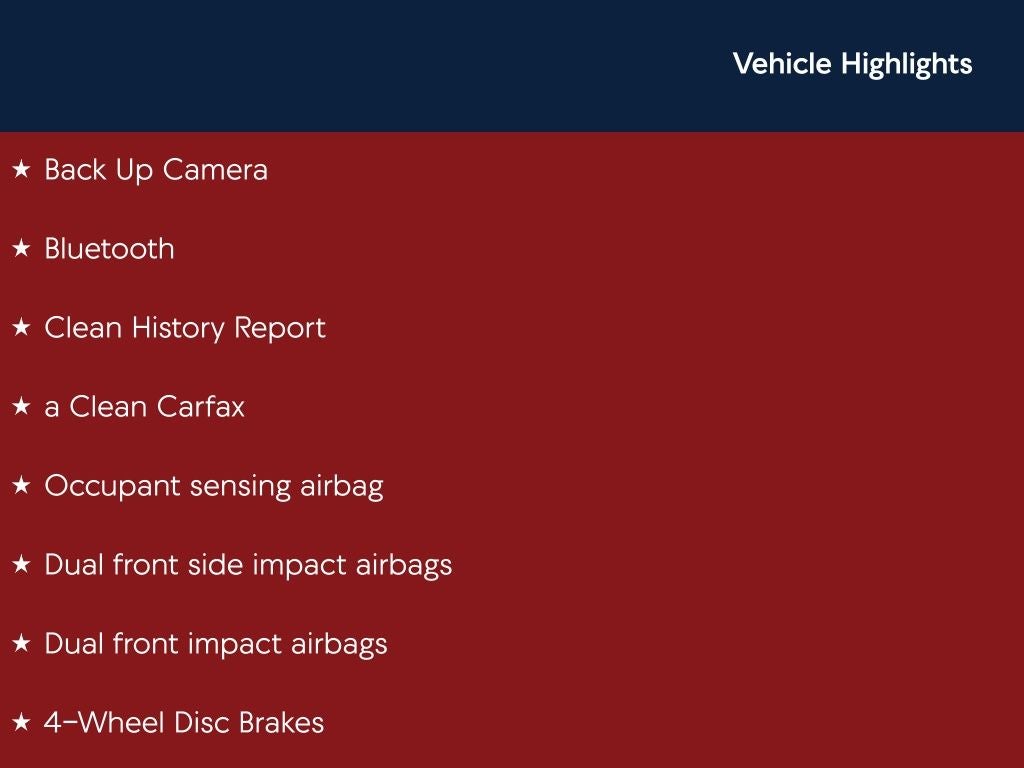Click the star beside 4-Wheel Disc Brakes
The height and width of the screenshot is (768, 1024).
click(x=22, y=723)
